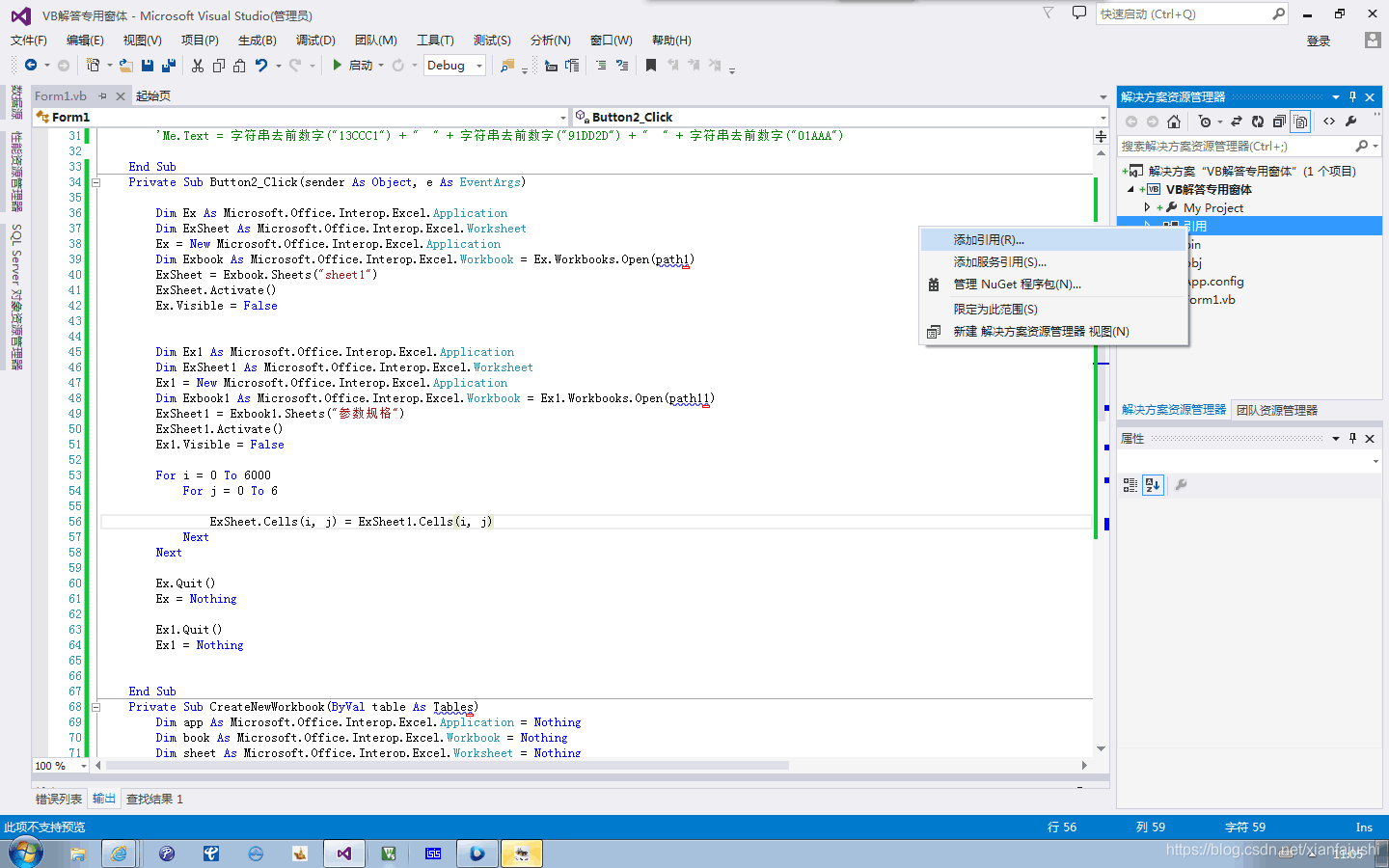Click the Pending Changes Filter clock icon
The width and height of the screenshot is (1389, 868).
[1205, 122]
